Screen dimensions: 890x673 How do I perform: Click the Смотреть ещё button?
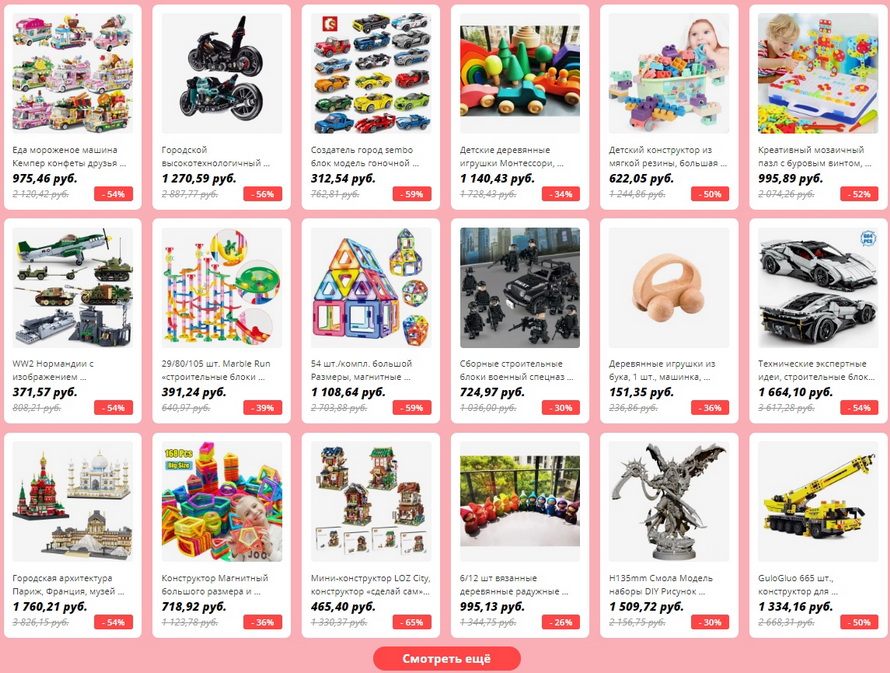447,659
